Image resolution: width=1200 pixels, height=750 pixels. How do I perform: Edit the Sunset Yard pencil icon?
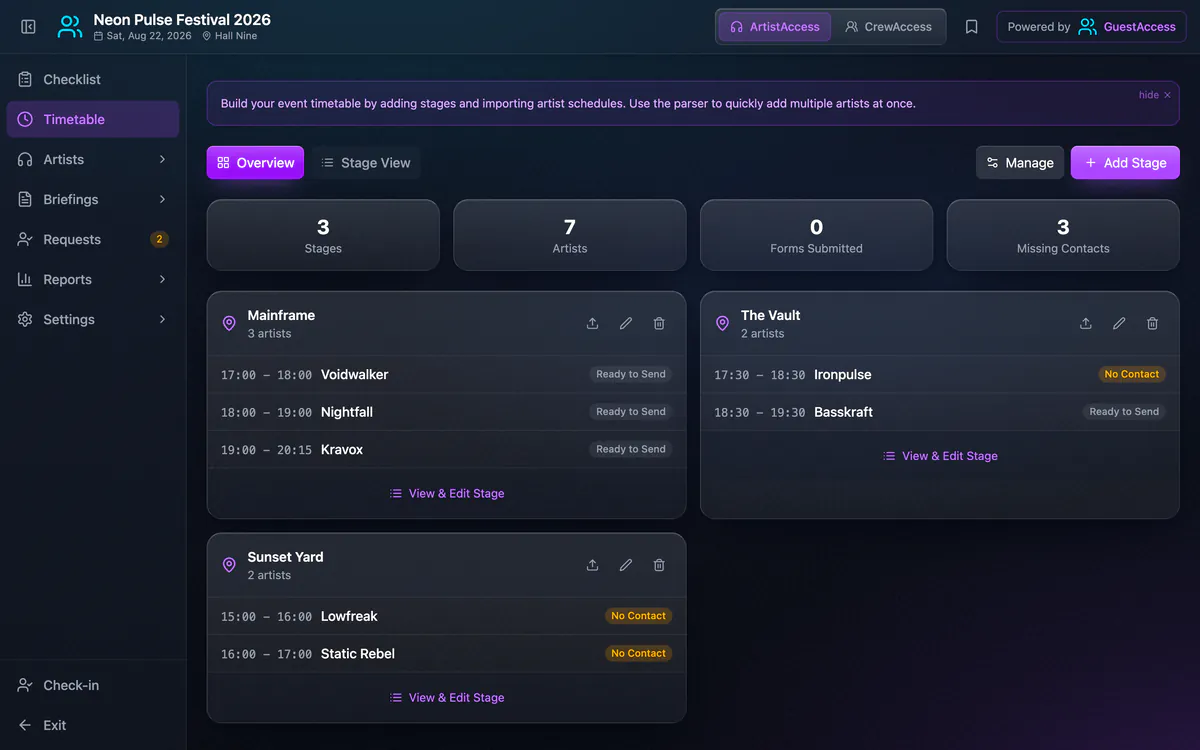pyautogui.click(x=626, y=565)
